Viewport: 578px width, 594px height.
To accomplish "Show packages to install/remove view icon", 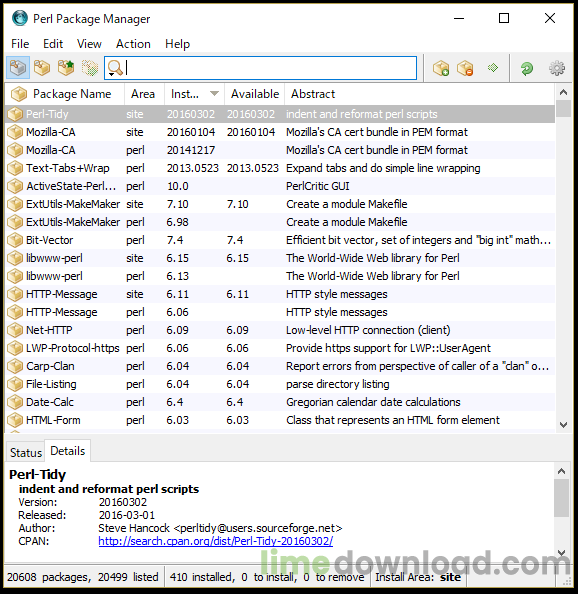I will point(90,68).
